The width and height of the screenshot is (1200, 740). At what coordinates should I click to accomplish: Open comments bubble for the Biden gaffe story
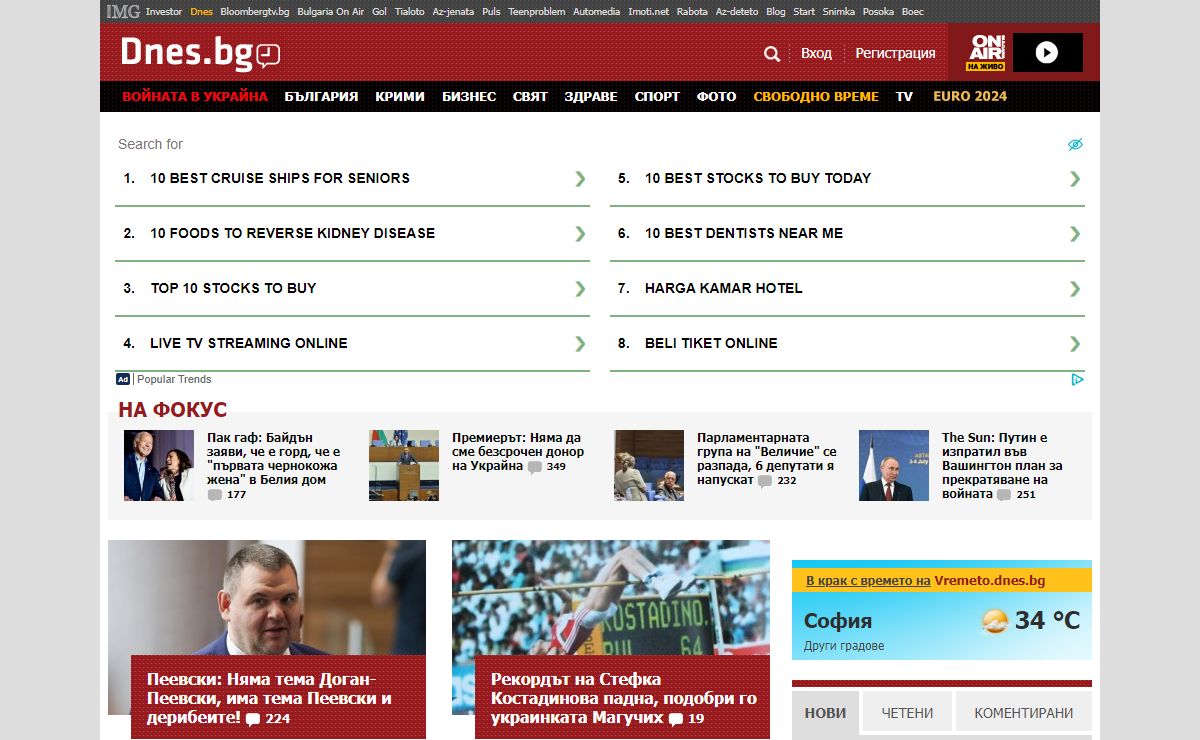tap(215, 494)
